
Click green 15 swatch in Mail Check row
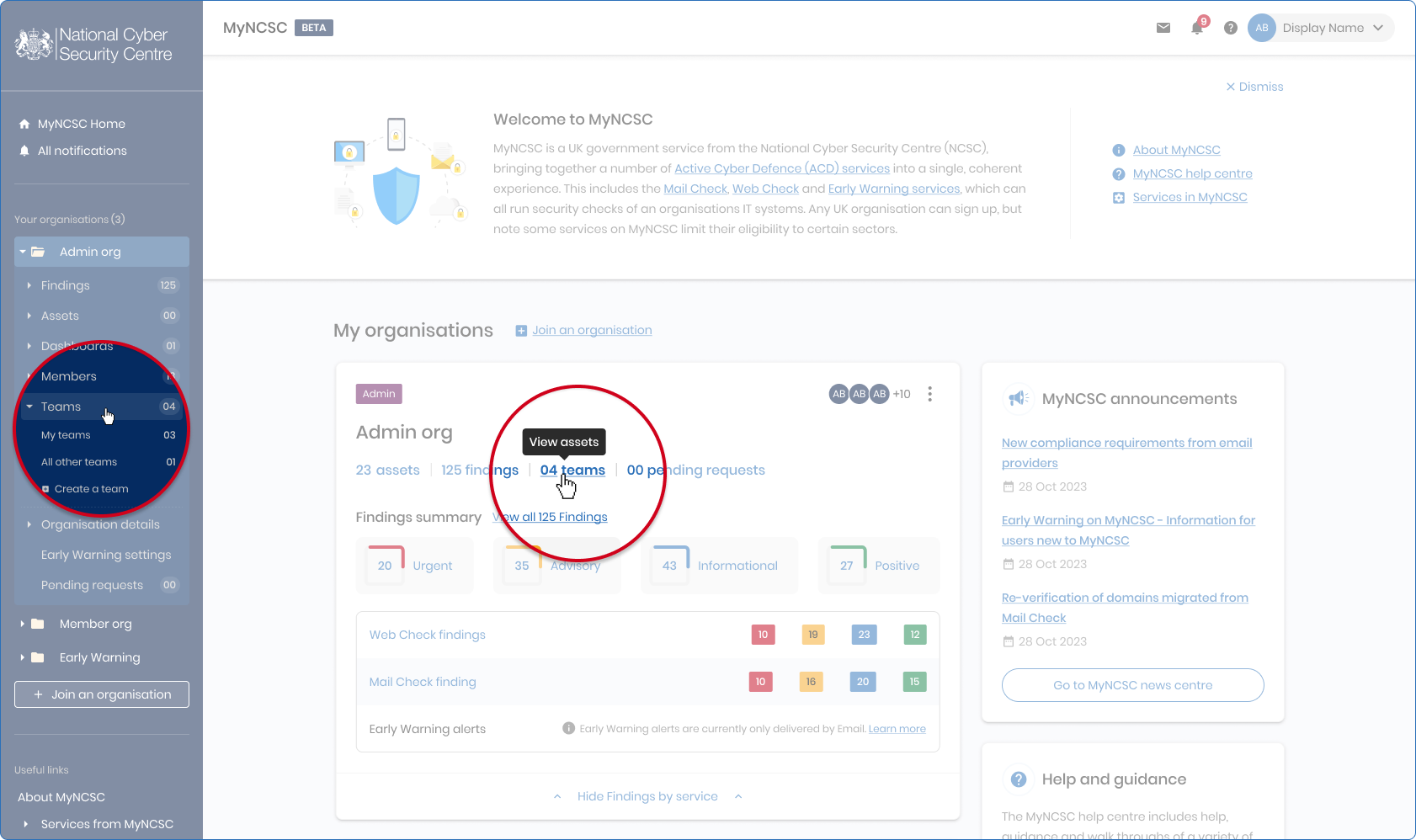[x=914, y=682]
